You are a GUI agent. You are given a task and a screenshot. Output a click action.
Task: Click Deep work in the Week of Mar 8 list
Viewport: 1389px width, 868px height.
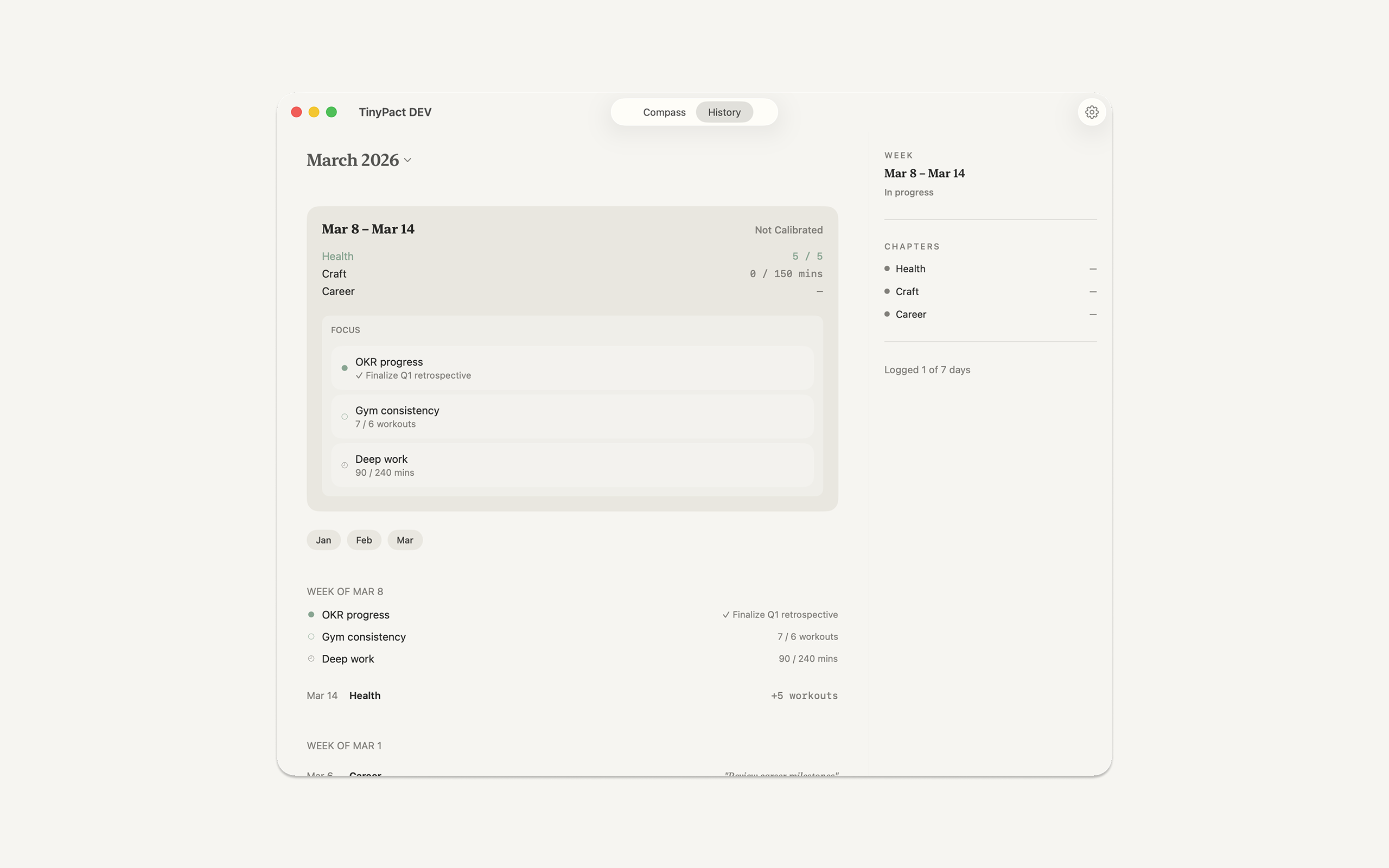click(348, 659)
